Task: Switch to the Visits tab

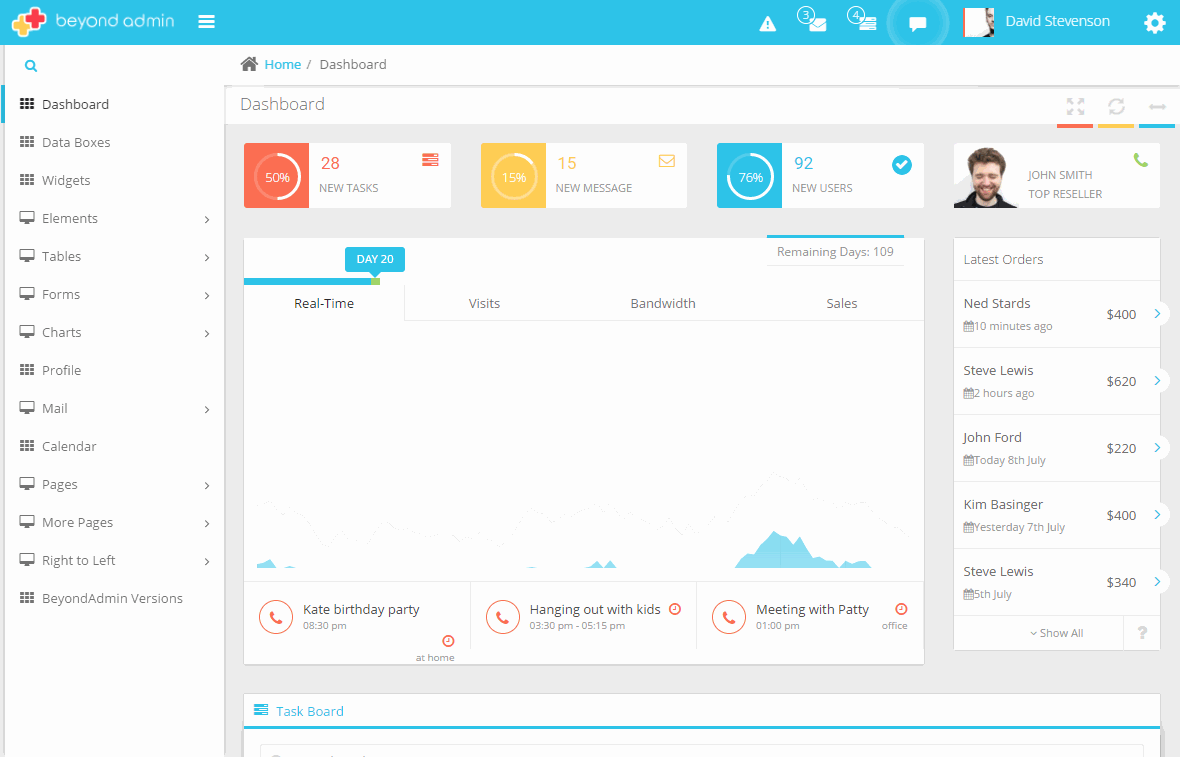Action: [x=484, y=303]
